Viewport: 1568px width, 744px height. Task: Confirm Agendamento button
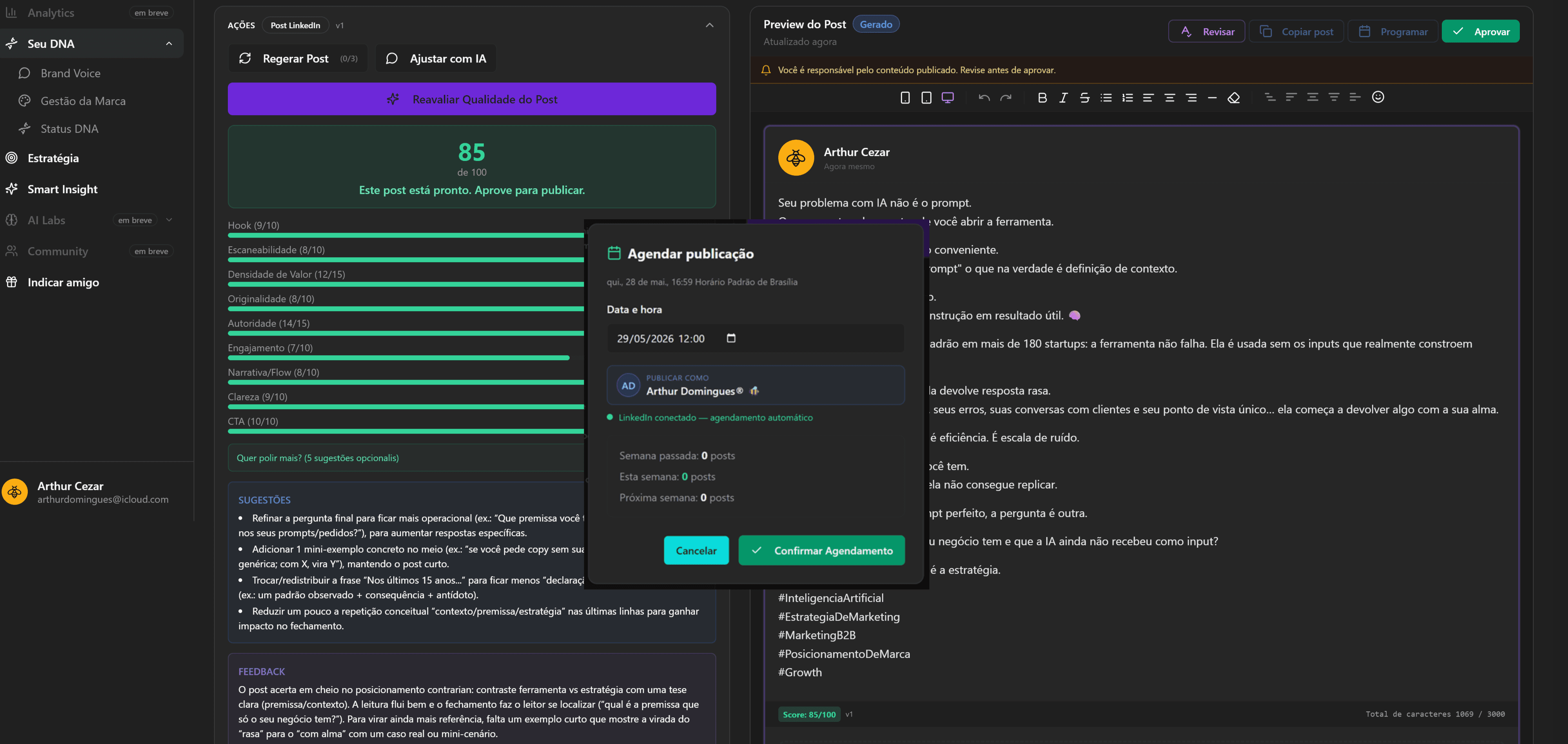[821, 550]
